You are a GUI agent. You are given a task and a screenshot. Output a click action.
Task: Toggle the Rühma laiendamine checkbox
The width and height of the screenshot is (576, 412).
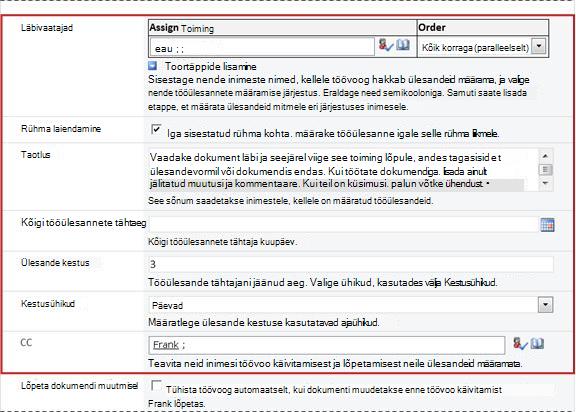pos(156,129)
